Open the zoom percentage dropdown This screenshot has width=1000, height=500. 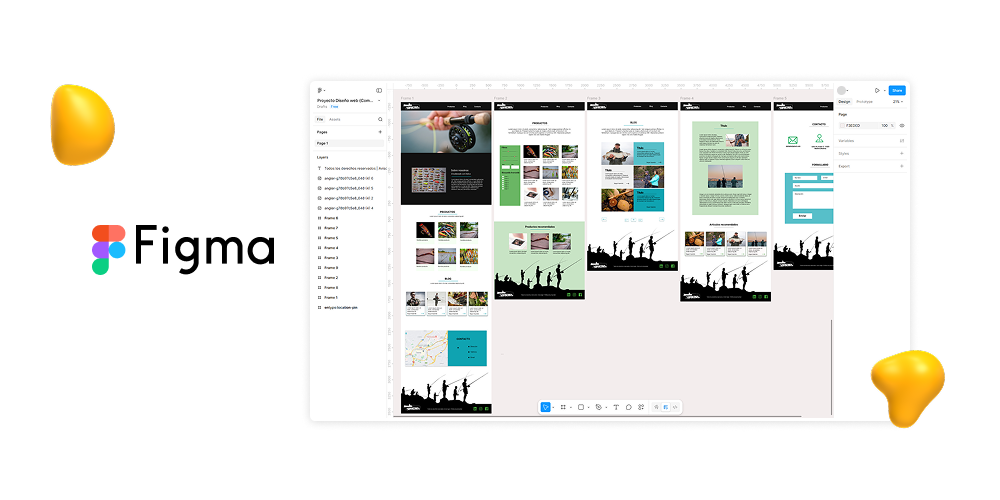tap(897, 101)
